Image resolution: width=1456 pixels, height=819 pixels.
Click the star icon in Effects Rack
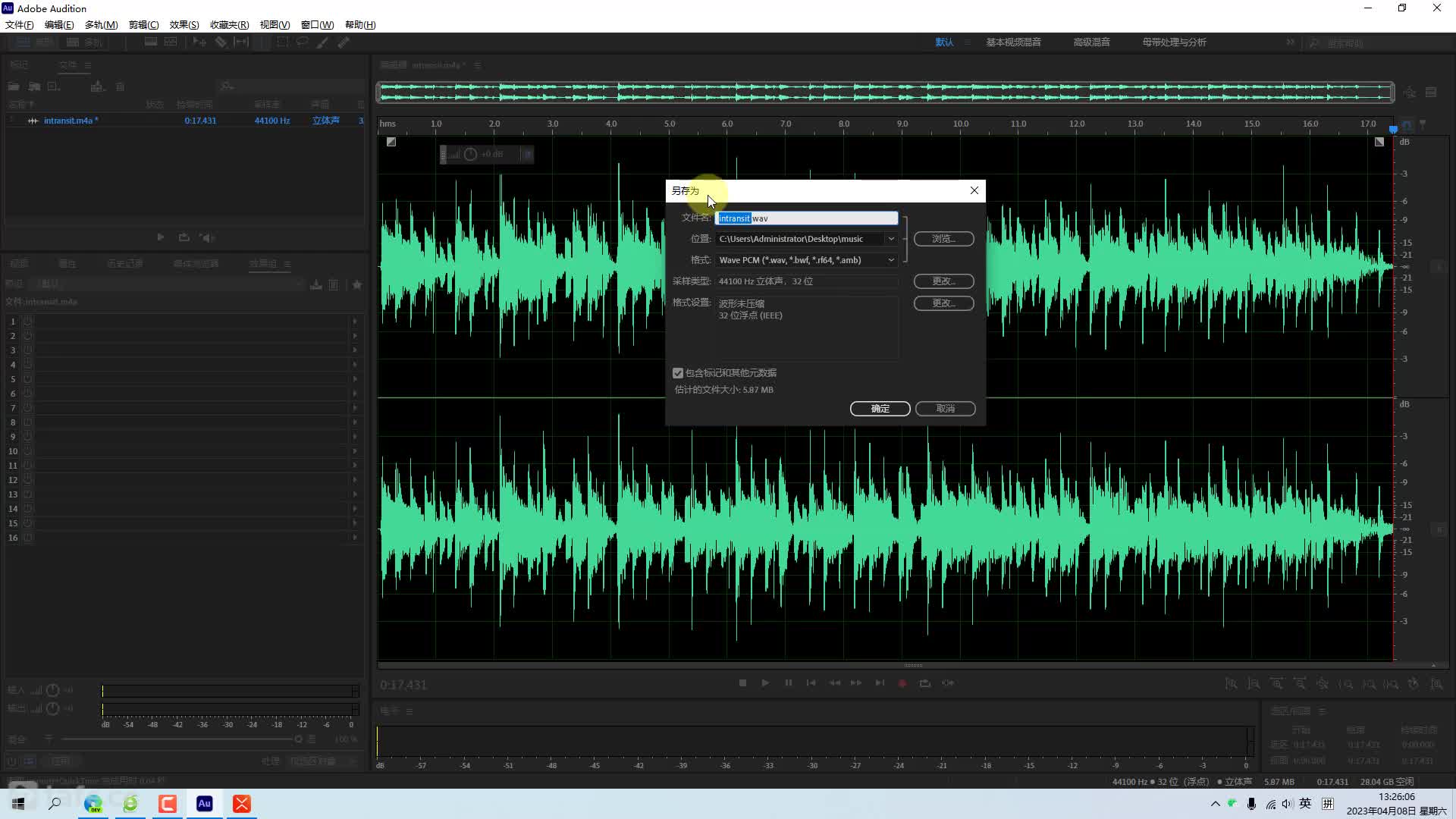(356, 284)
